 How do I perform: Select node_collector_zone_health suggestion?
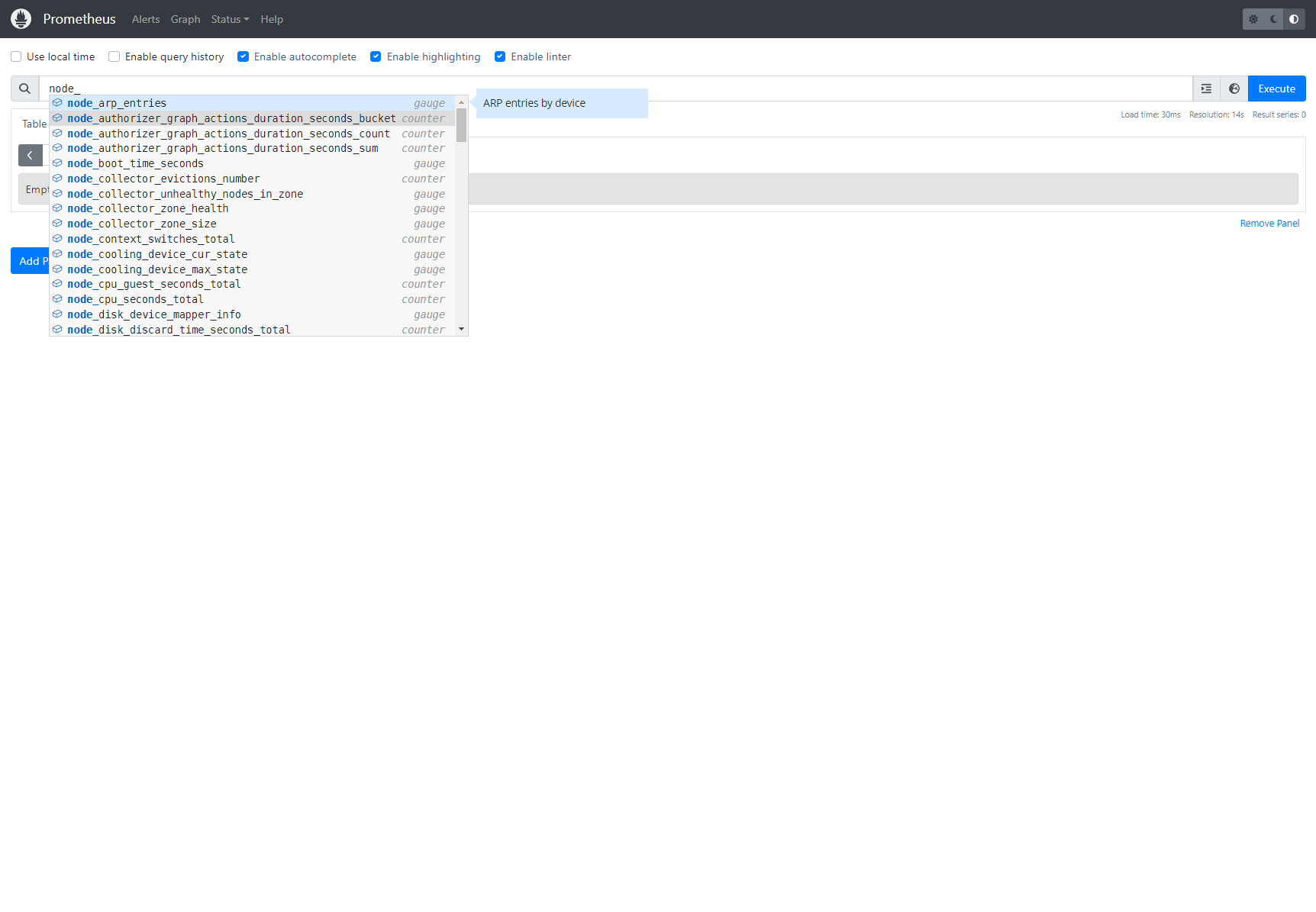252,208
